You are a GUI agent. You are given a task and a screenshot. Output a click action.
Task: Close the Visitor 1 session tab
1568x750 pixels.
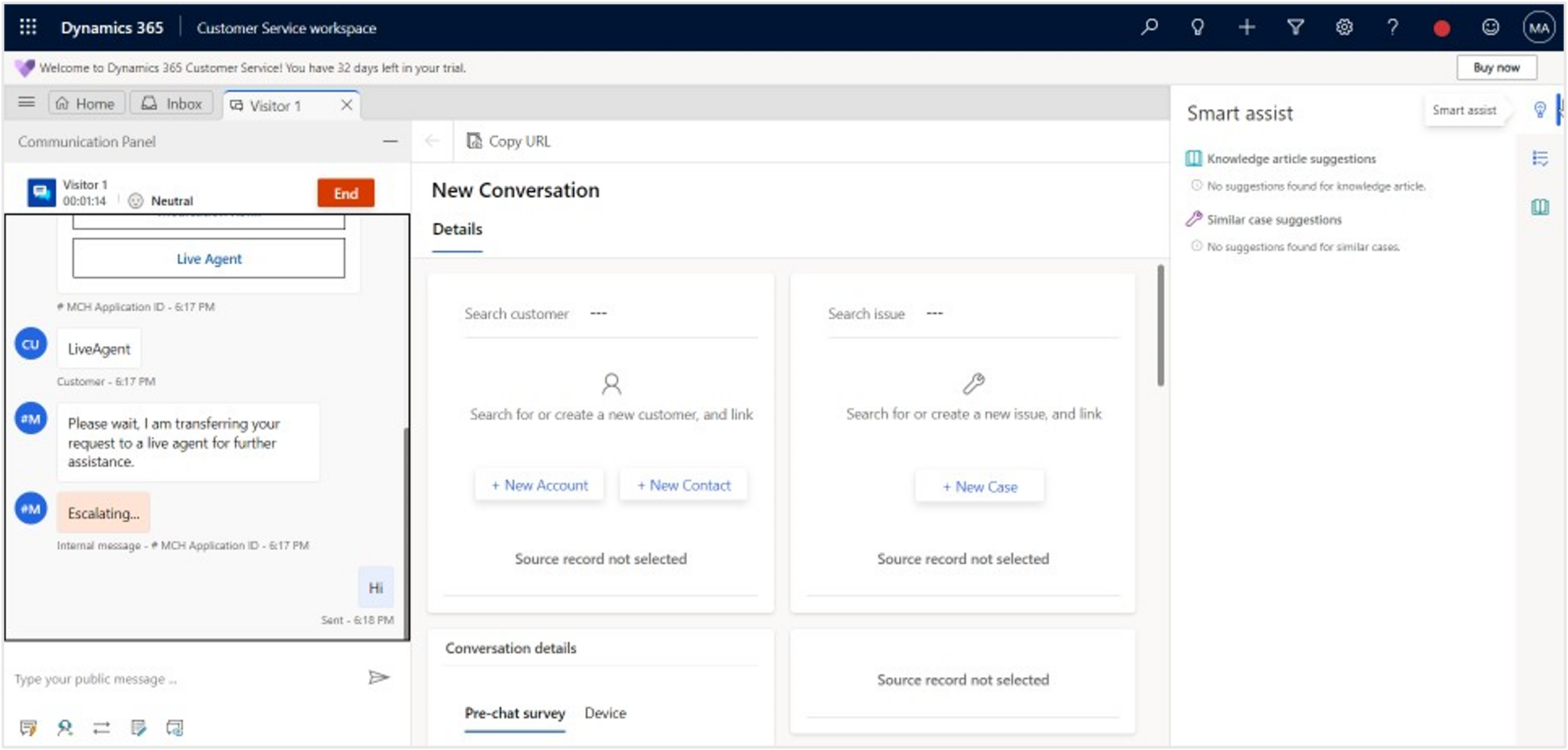click(346, 105)
